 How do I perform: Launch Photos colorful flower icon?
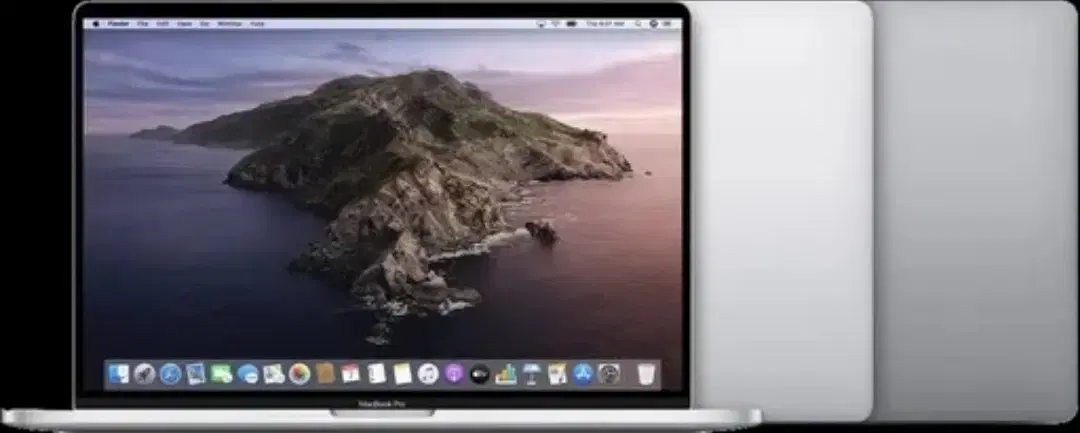(300, 374)
